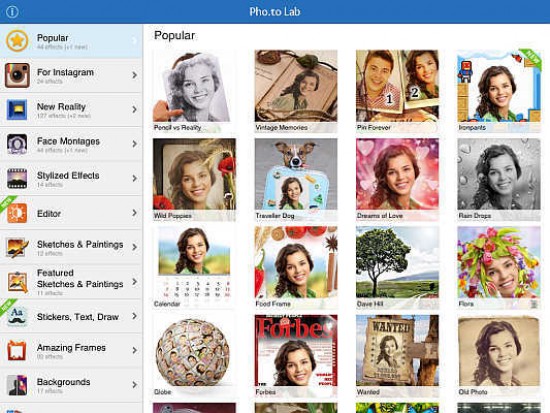The image size is (550, 413).
Task: Choose the Pencil vs Reality effect
Action: click(194, 91)
